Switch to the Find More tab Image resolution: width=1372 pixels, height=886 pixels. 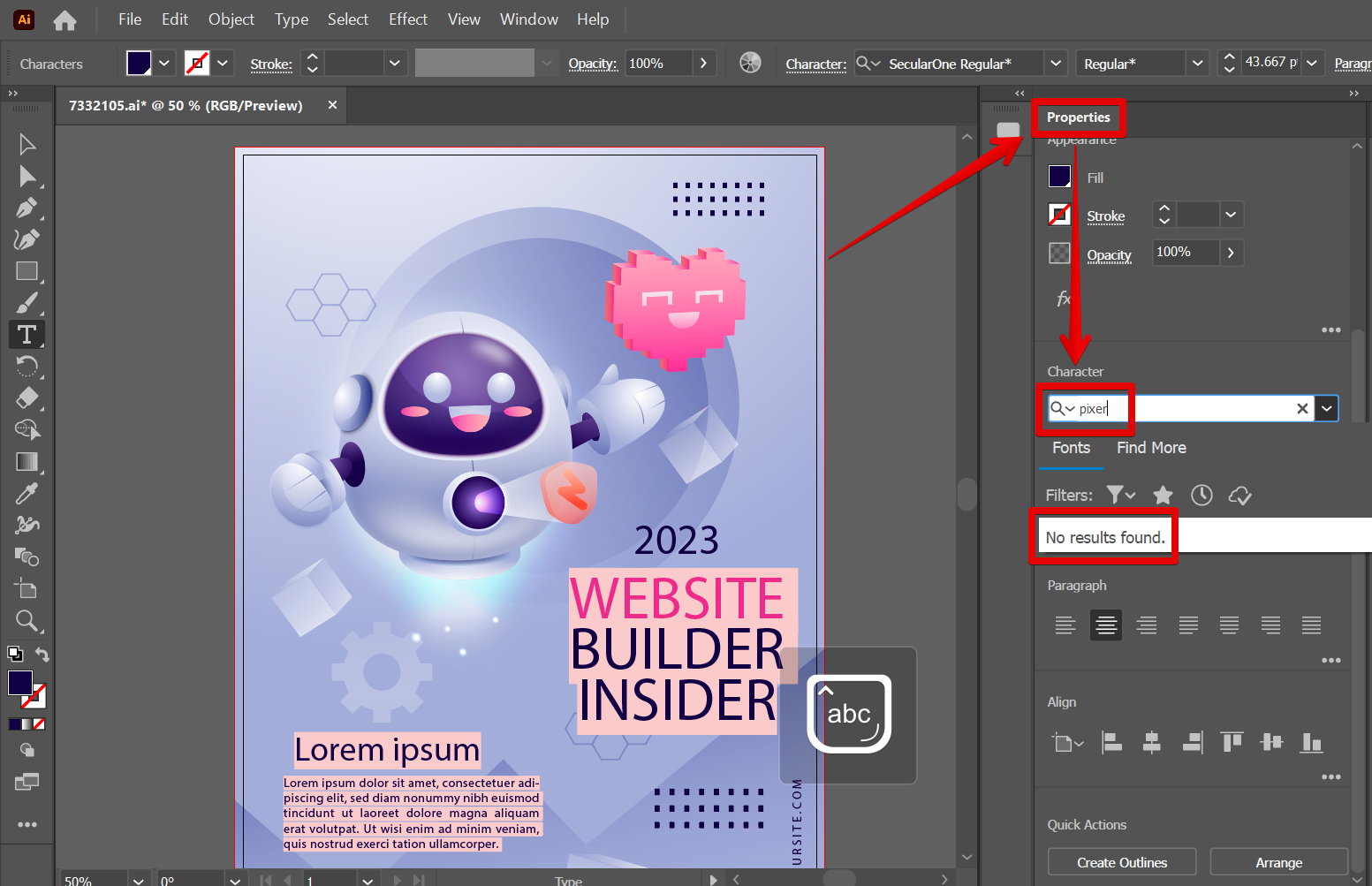tap(1150, 448)
